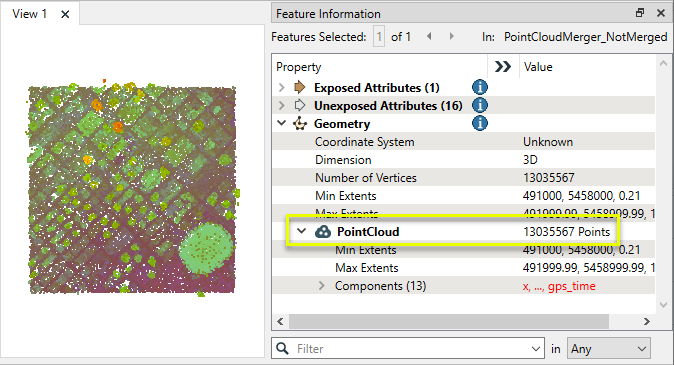The height and width of the screenshot is (365, 674).
Task: Open the Filter history dropdown arrow
Action: click(536, 349)
